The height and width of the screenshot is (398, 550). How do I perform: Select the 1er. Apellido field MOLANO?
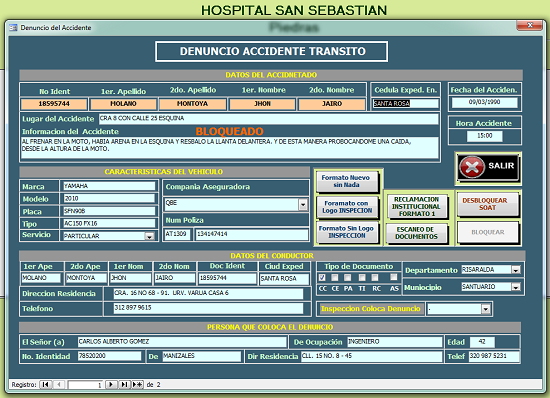click(123, 104)
